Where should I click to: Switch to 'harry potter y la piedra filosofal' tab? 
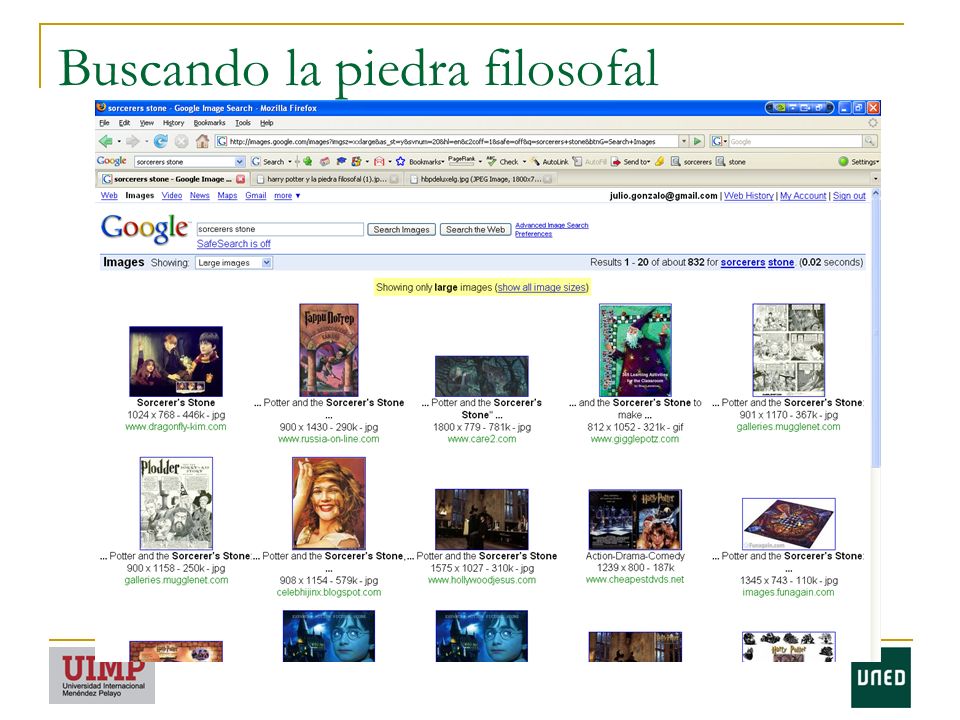pyautogui.click(x=326, y=179)
